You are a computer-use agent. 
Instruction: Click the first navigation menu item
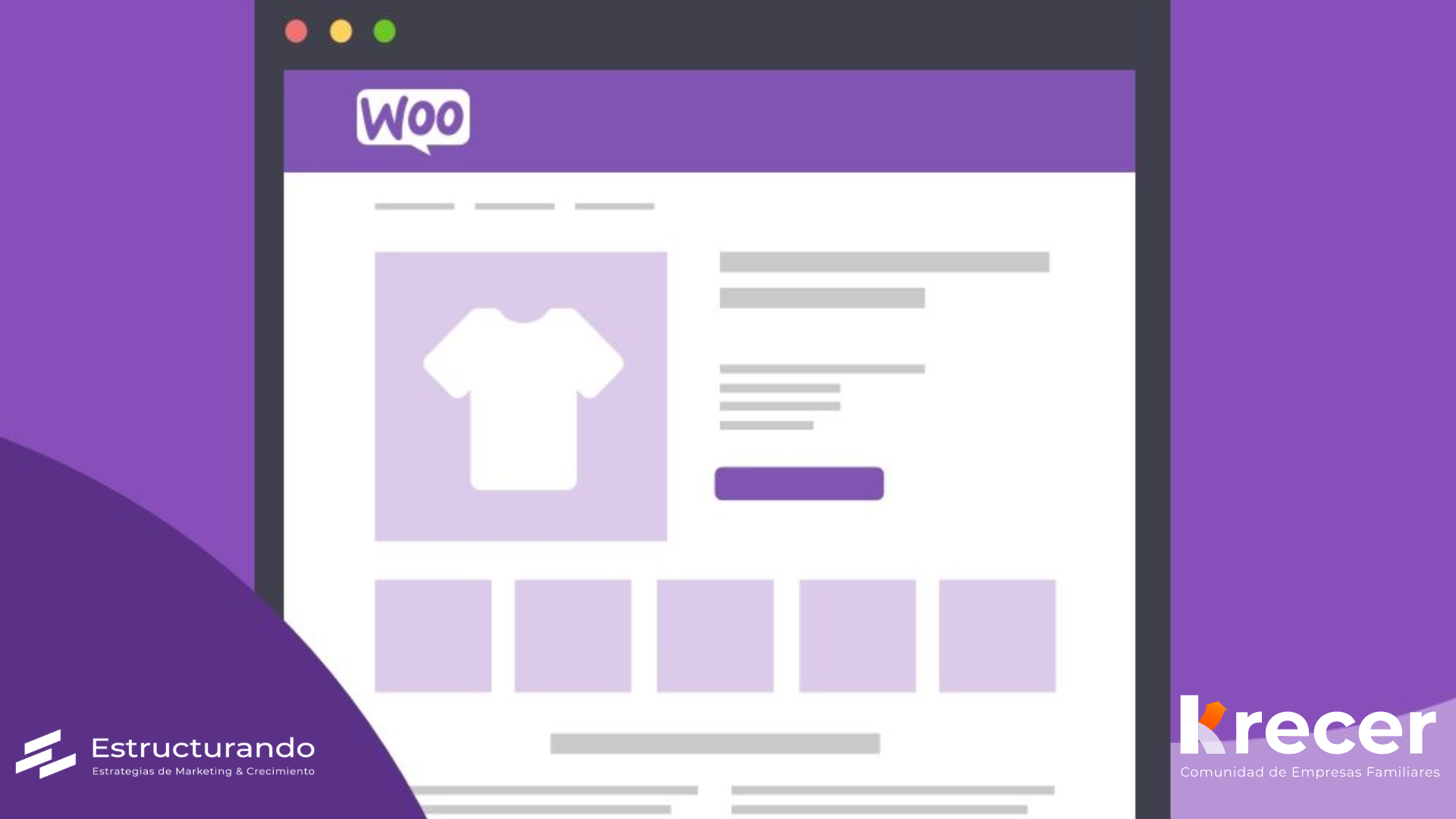[x=414, y=207]
